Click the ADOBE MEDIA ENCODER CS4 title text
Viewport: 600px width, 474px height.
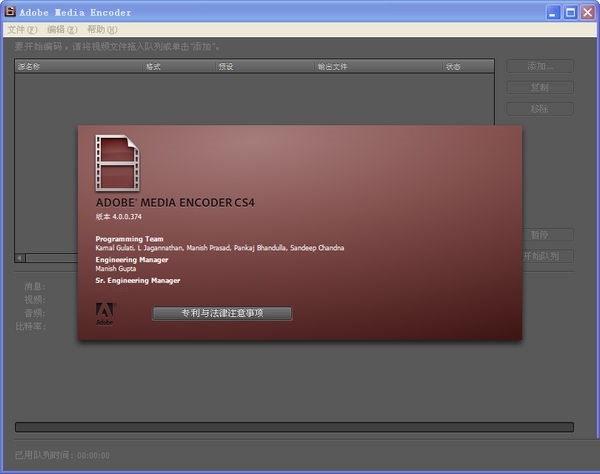175,202
